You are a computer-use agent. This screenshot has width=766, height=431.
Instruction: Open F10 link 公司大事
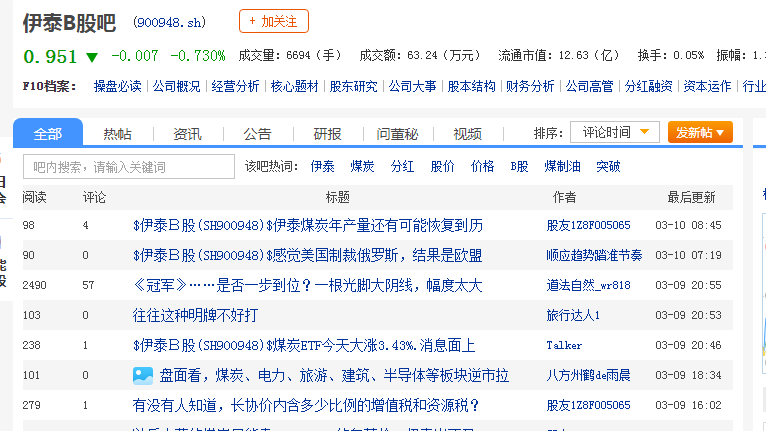tap(412, 86)
